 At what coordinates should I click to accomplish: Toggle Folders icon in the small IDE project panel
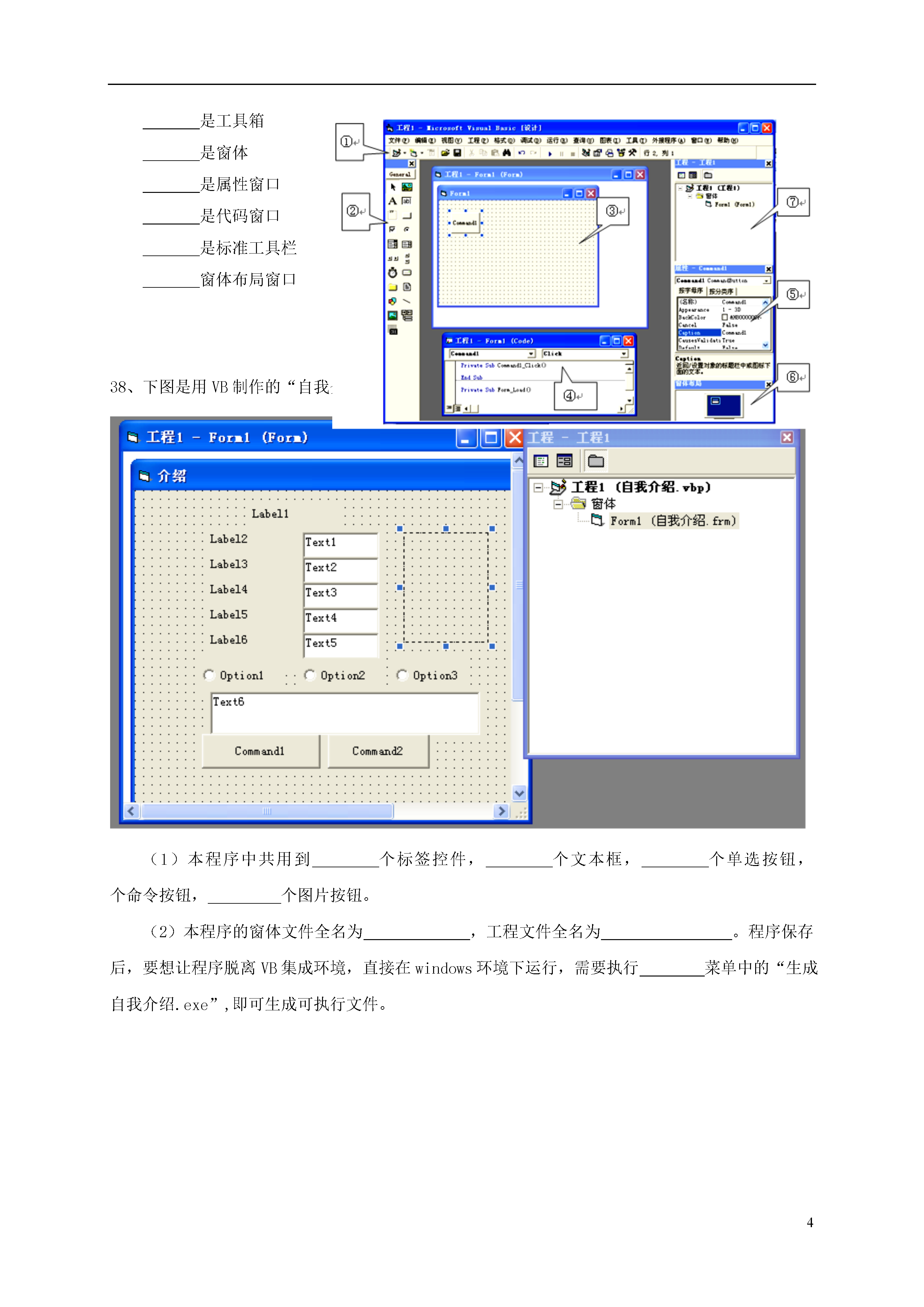coord(708,175)
